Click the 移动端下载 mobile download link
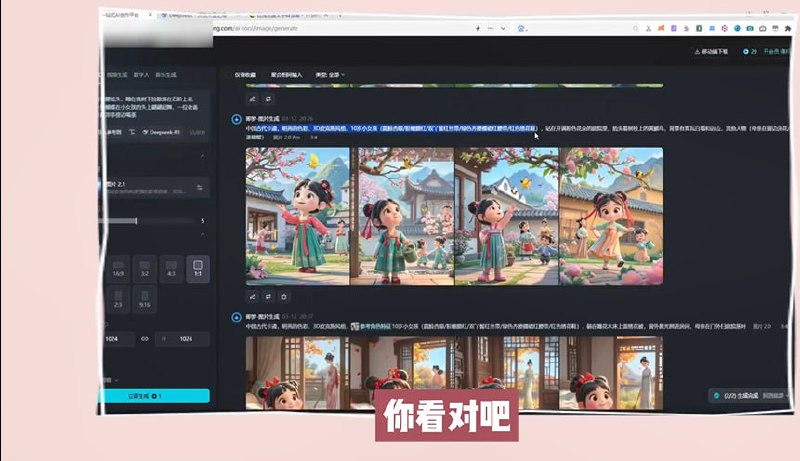This screenshot has height=461, width=800. (712, 51)
